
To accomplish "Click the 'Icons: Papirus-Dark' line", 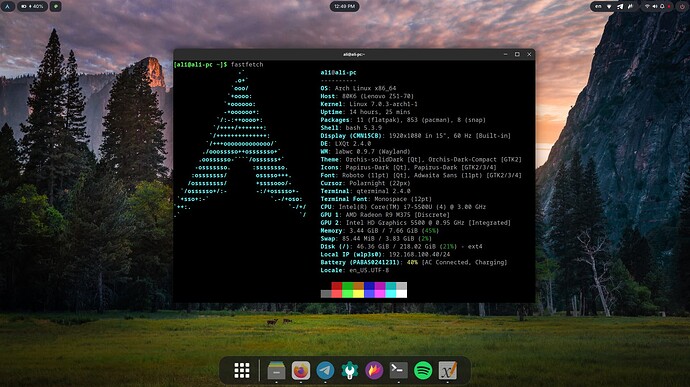I will (x=408, y=167).
